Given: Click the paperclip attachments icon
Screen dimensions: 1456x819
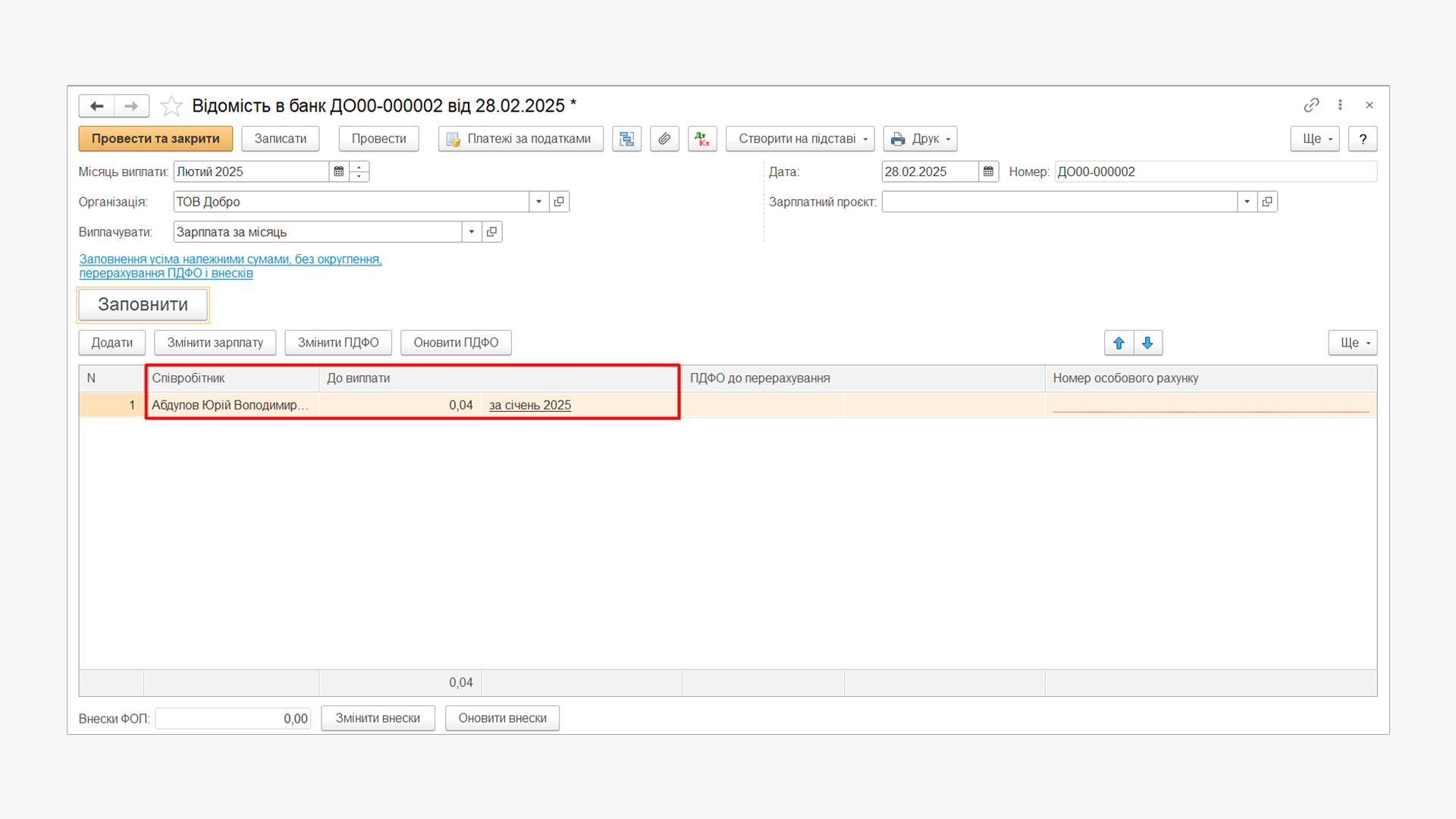Looking at the screenshot, I should pos(664,139).
